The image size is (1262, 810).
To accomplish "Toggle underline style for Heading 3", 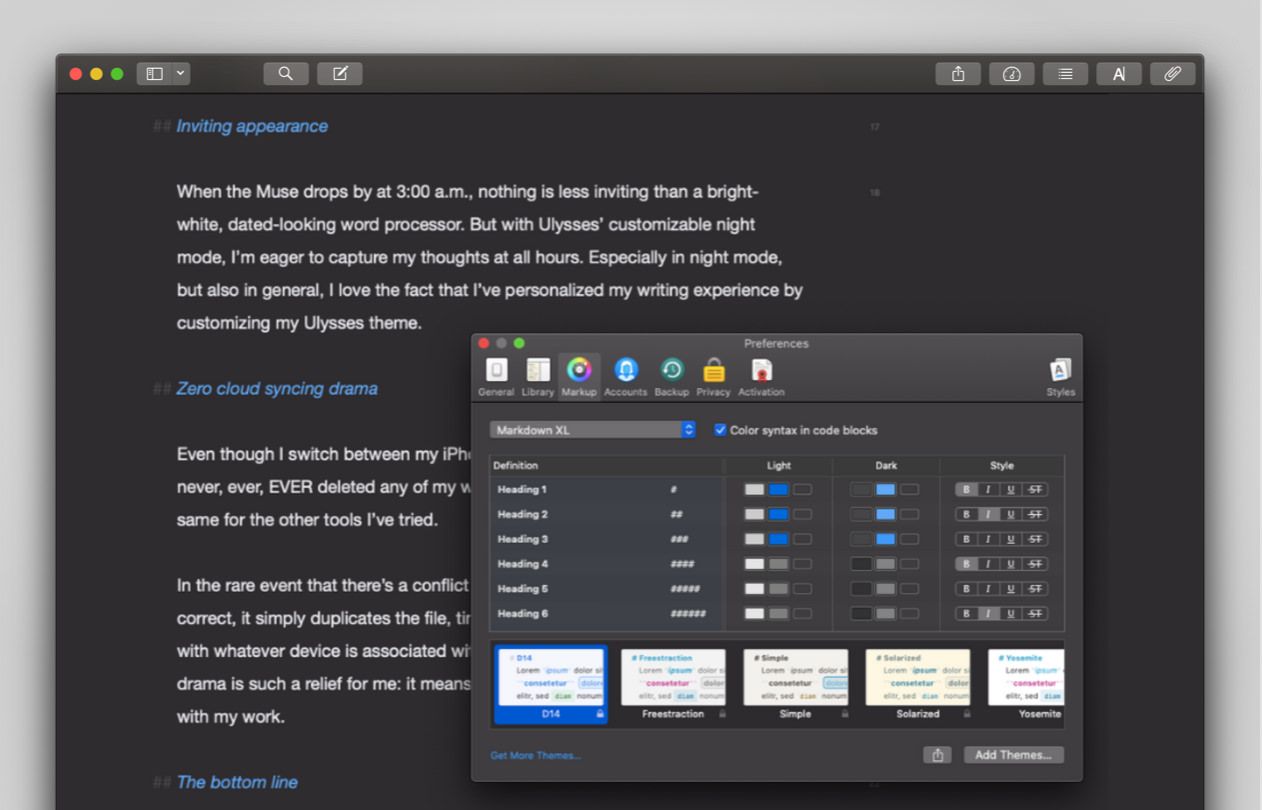I will point(1011,539).
